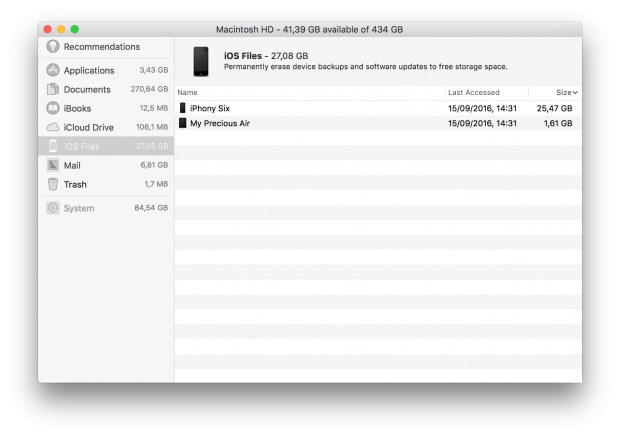The height and width of the screenshot is (437, 620).
Task: Click My Precious Air last accessed date
Action: point(482,123)
